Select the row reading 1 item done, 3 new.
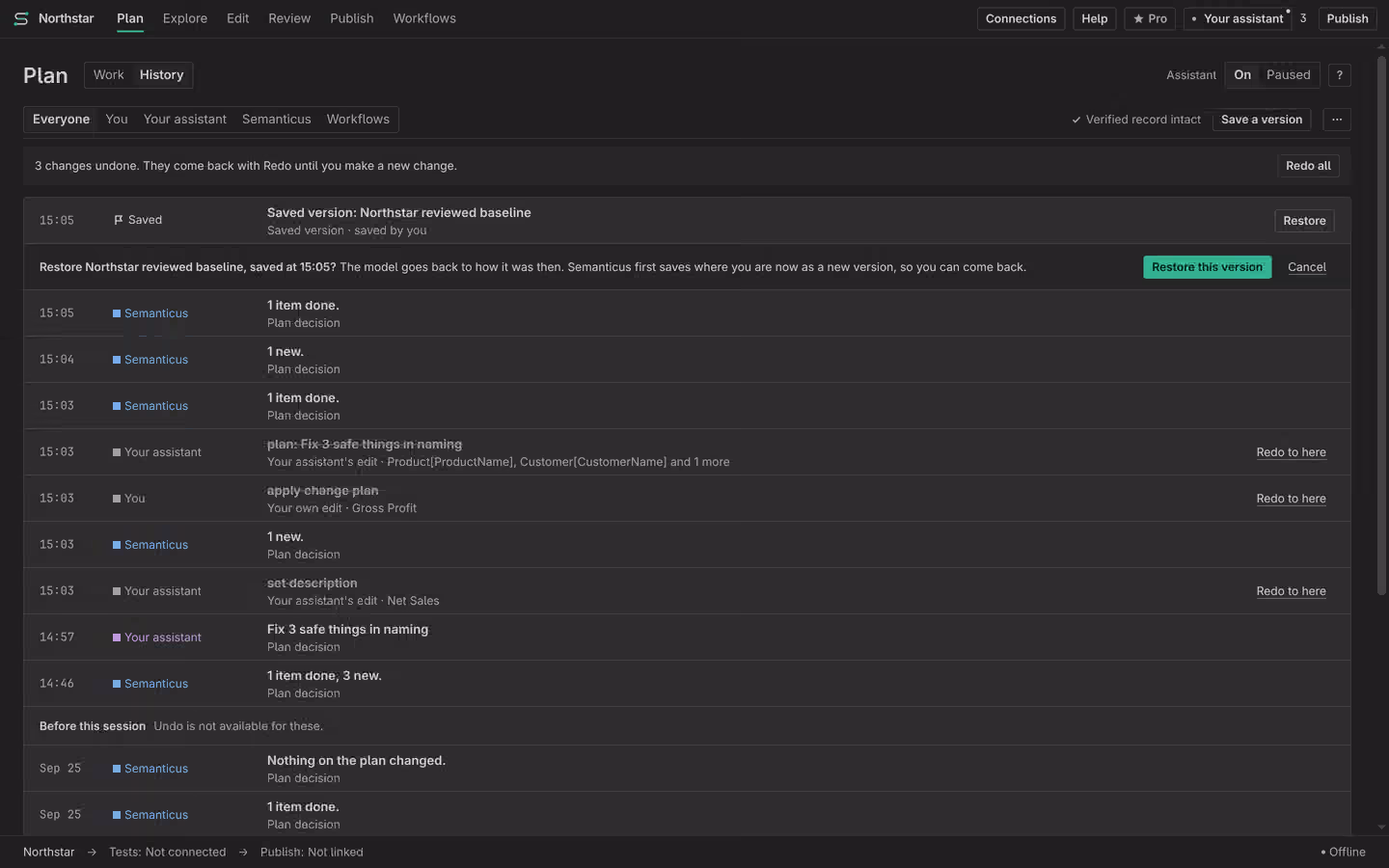This screenshot has height=868, width=1389. (687, 684)
